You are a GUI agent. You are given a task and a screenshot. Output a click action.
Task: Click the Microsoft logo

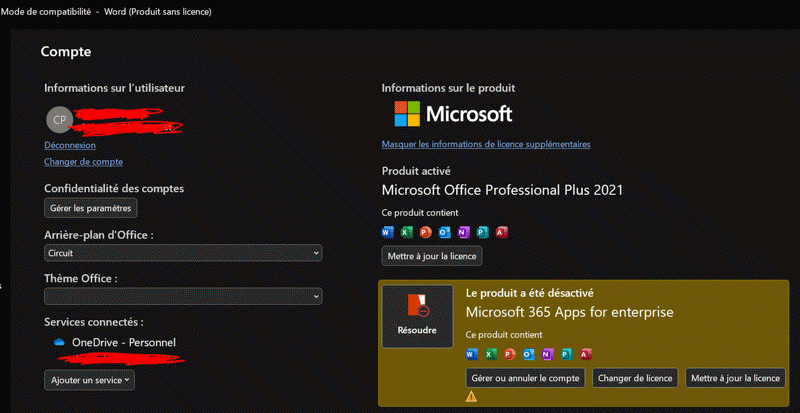[x=453, y=113]
